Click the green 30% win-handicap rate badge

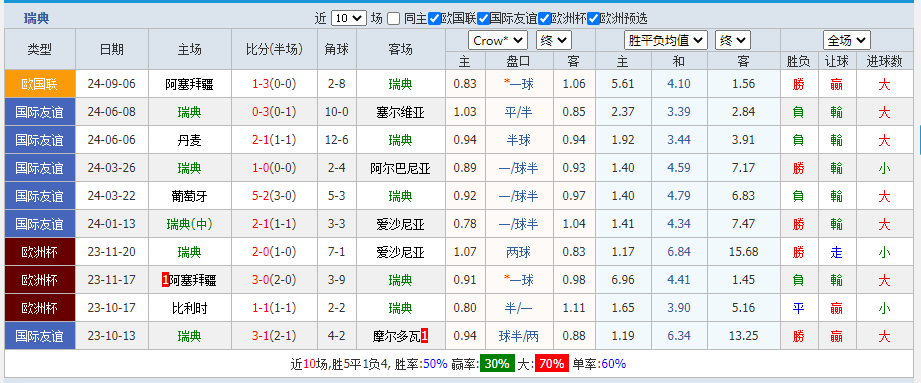pyautogui.click(x=497, y=364)
